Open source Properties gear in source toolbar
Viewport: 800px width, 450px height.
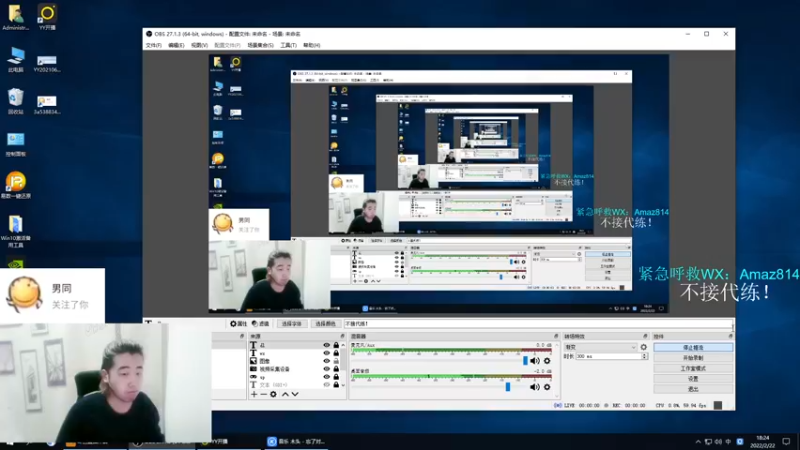(x=238, y=323)
